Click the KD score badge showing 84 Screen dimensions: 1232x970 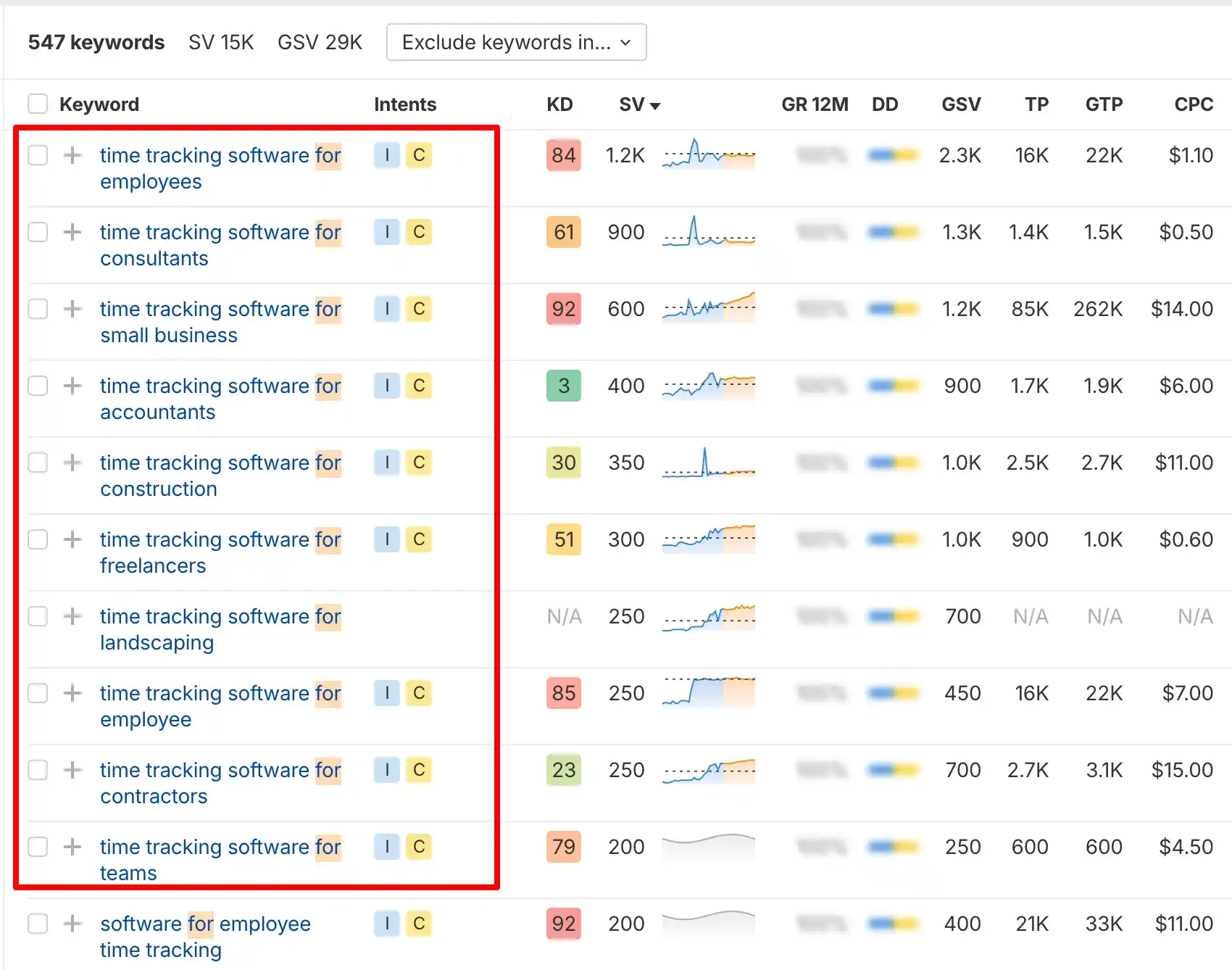click(563, 155)
